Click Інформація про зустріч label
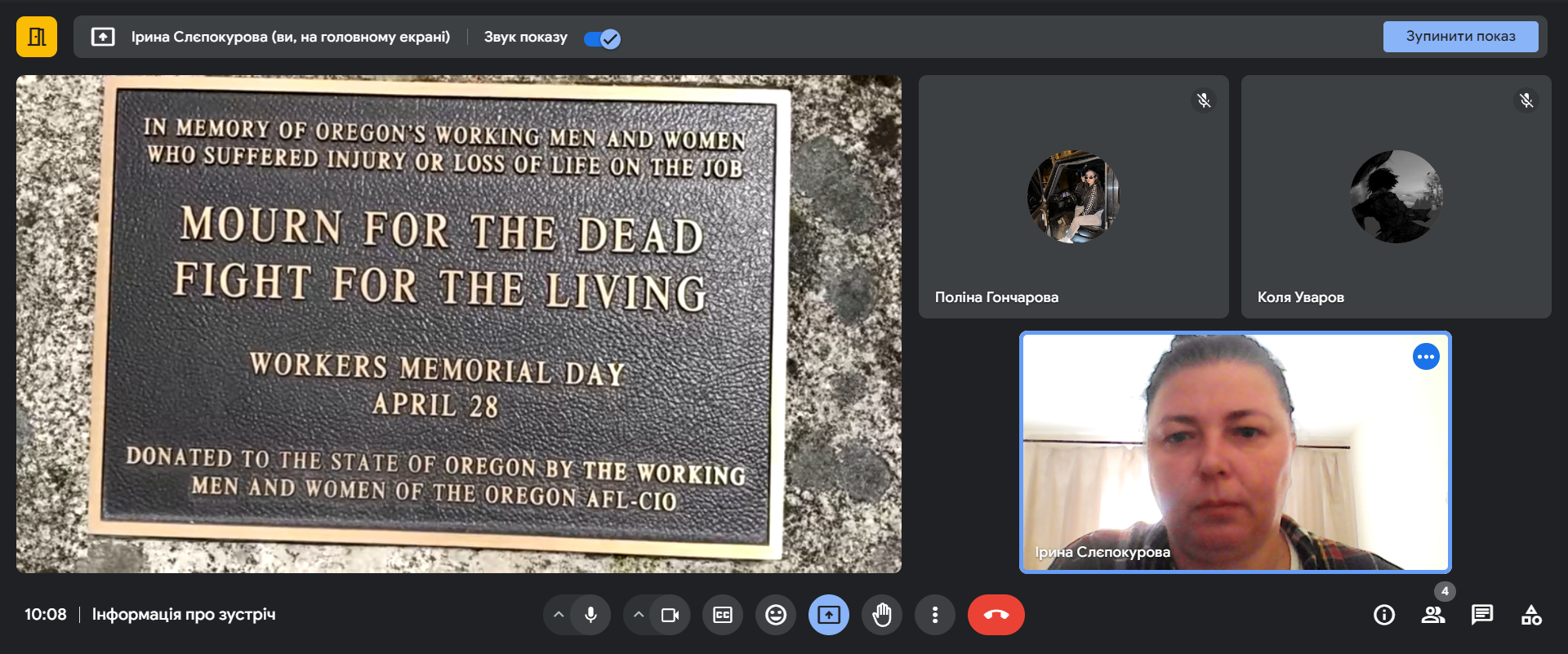Screen dimensions: 1568x654 pyautogui.click(x=184, y=615)
